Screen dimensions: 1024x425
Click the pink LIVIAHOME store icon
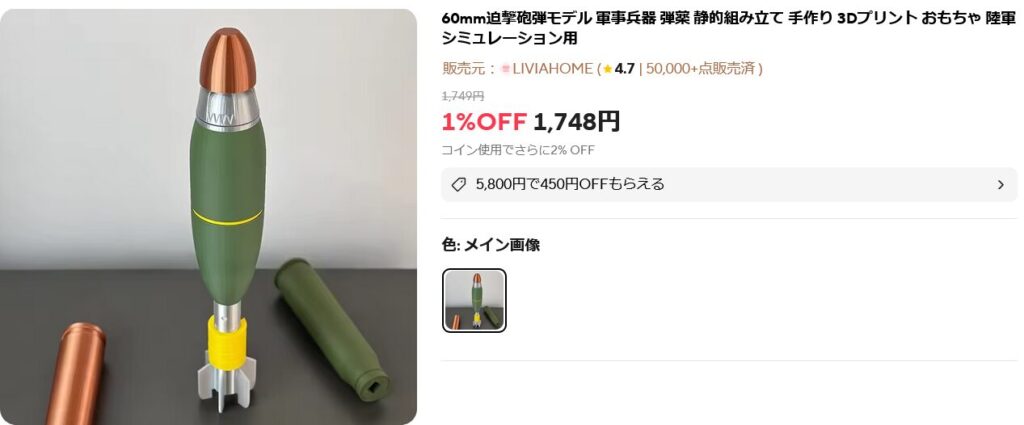(x=505, y=69)
